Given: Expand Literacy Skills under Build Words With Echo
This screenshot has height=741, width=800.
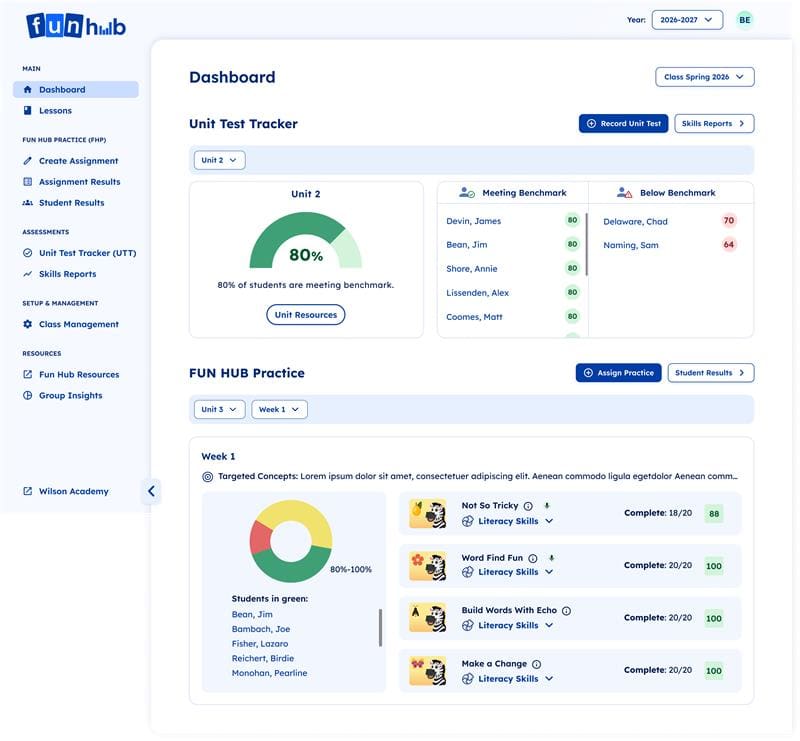Looking at the screenshot, I should [549, 625].
